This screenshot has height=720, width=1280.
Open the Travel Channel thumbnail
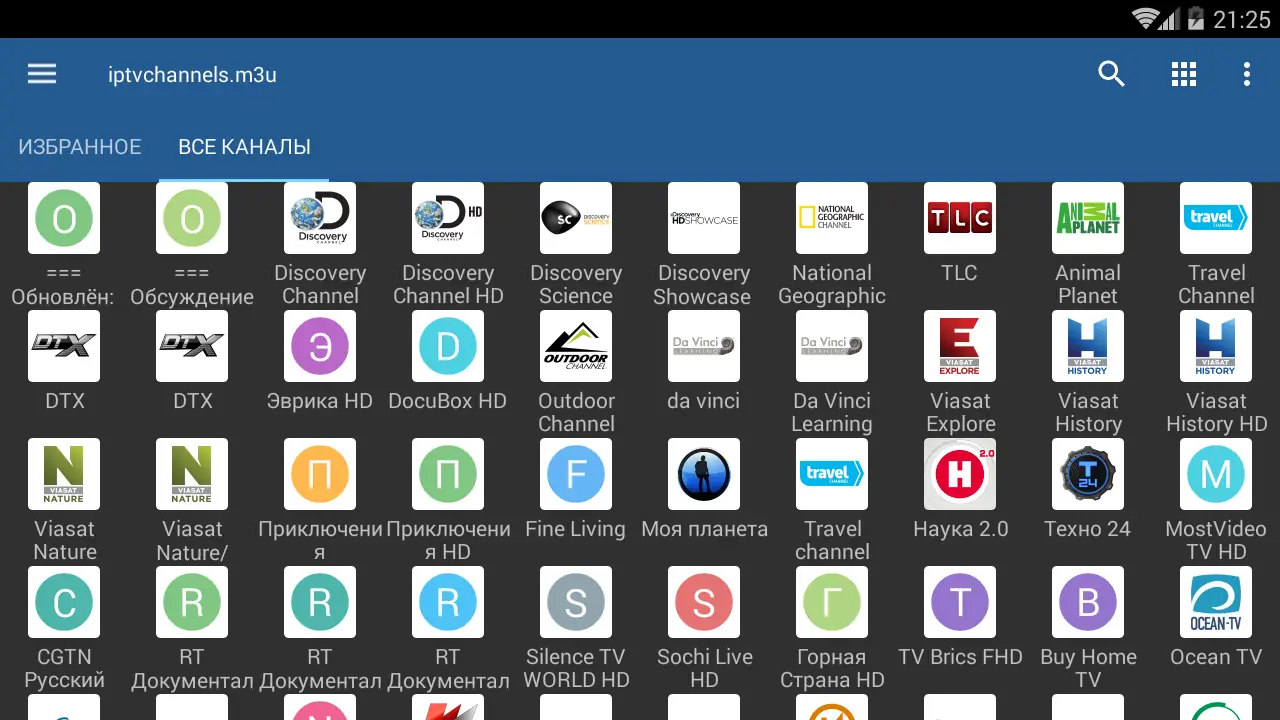click(1215, 218)
